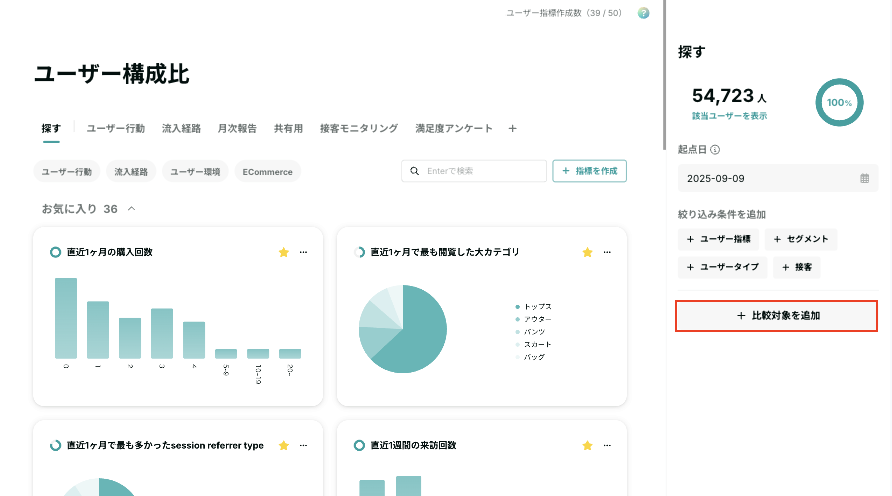Image resolution: width=892 pixels, height=496 pixels.
Task: Click ring icon of 直近1ヶ月の購入回数 card
Action: point(55,252)
